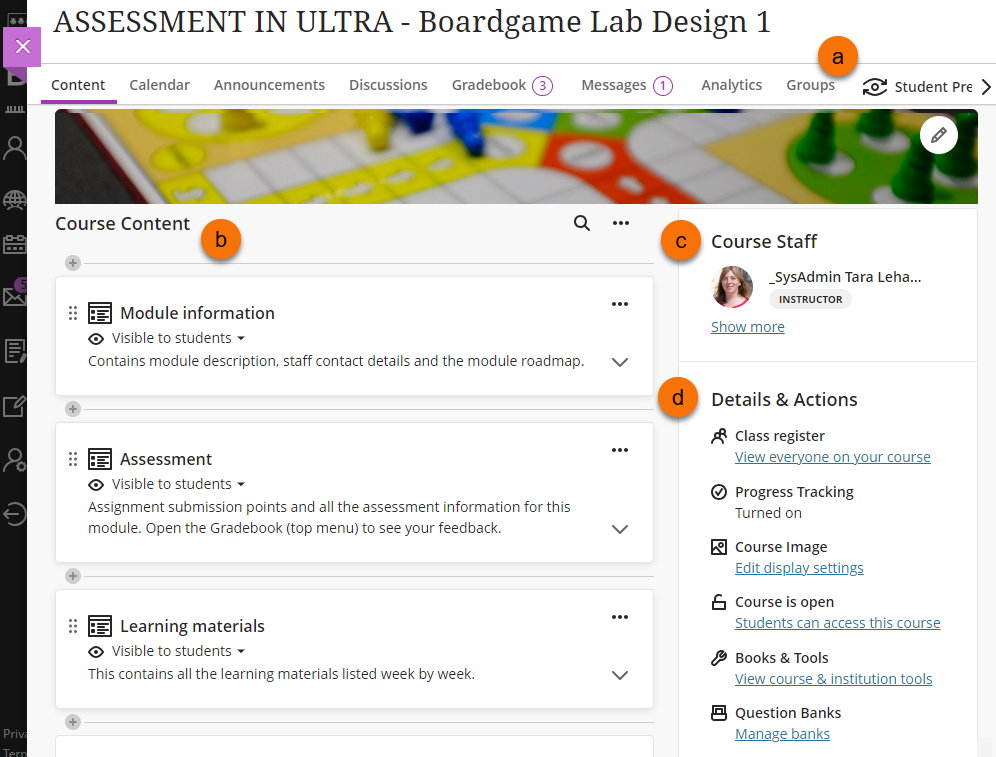Expand the Module information learning module
Image resolution: width=996 pixels, height=757 pixels.
tap(620, 362)
